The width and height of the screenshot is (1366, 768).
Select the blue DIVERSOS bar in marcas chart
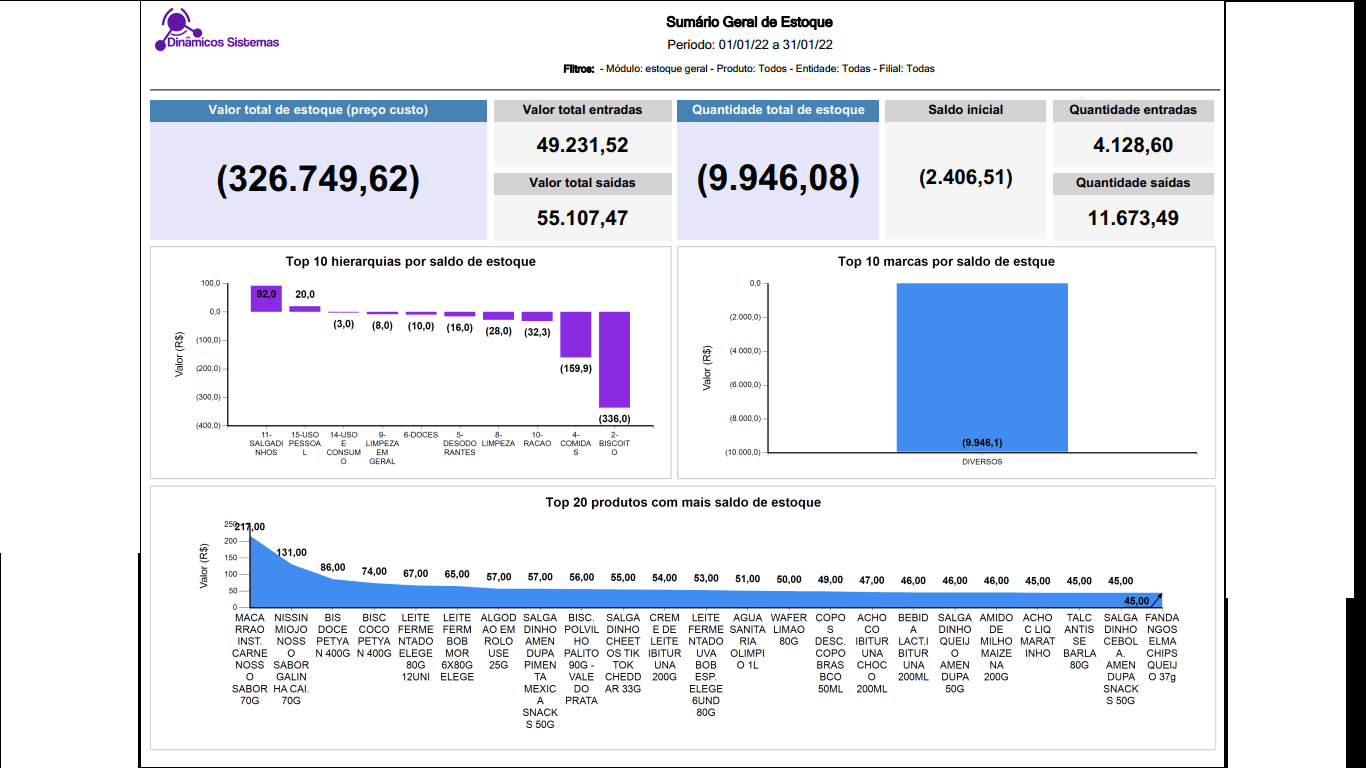pyautogui.click(x=982, y=367)
